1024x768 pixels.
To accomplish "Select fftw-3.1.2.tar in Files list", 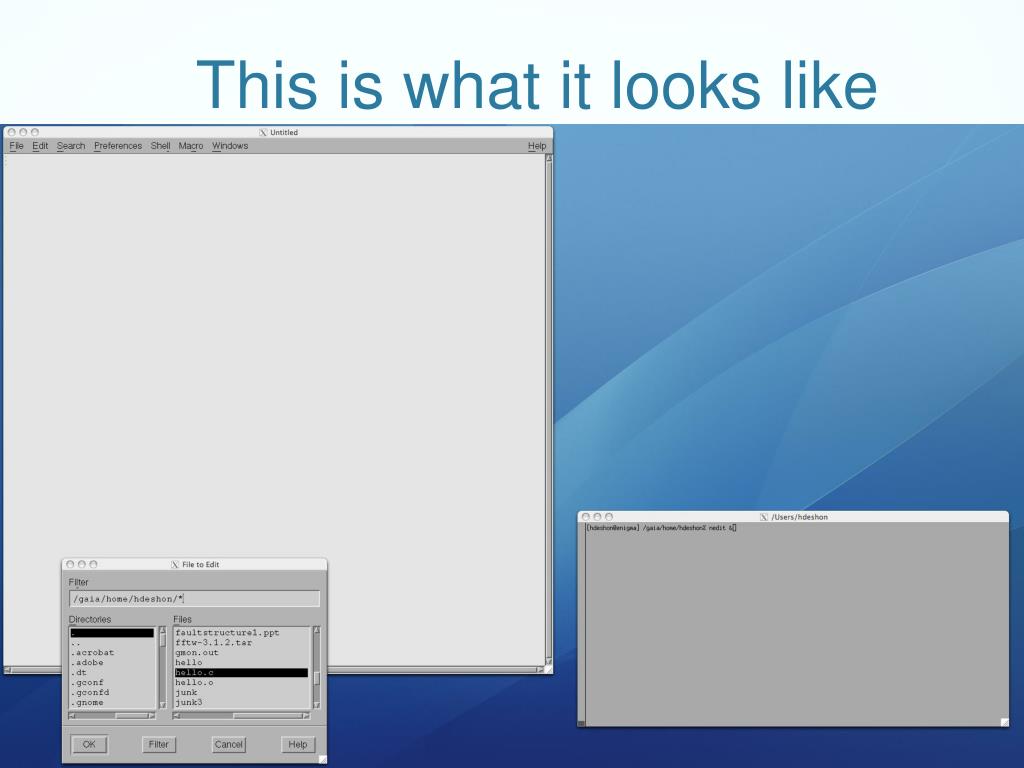I will click(x=242, y=643).
